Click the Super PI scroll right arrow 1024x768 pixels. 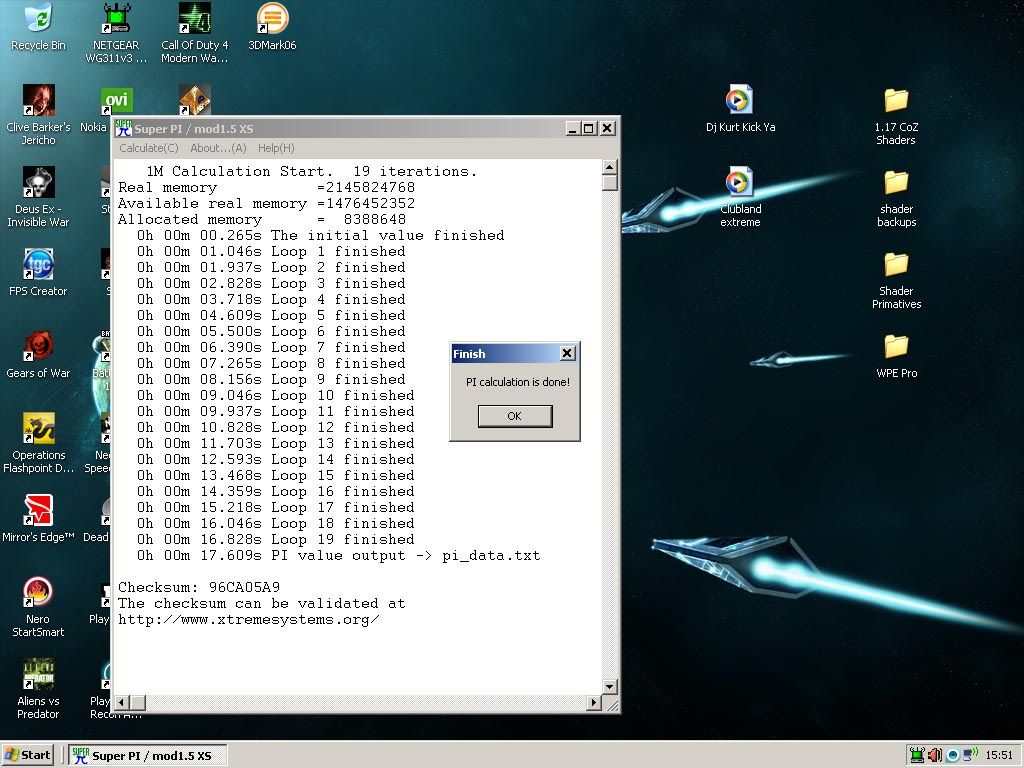(x=593, y=703)
